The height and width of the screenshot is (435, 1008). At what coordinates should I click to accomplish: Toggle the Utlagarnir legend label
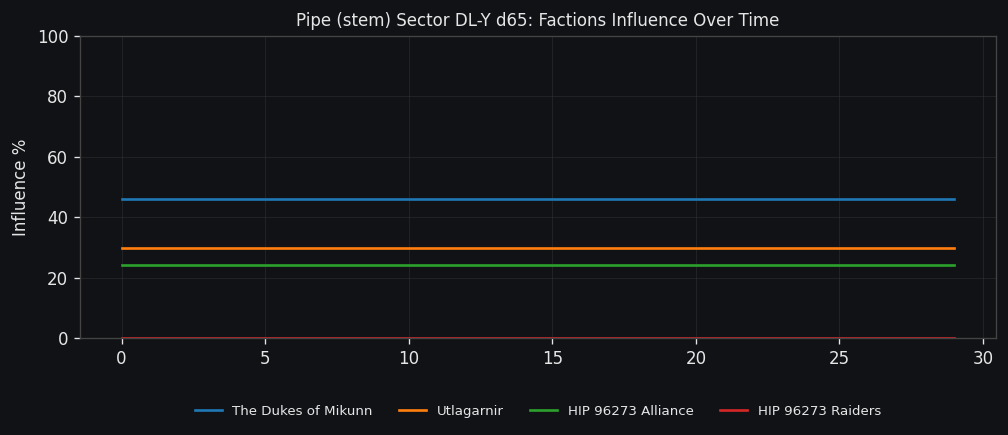click(469, 411)
